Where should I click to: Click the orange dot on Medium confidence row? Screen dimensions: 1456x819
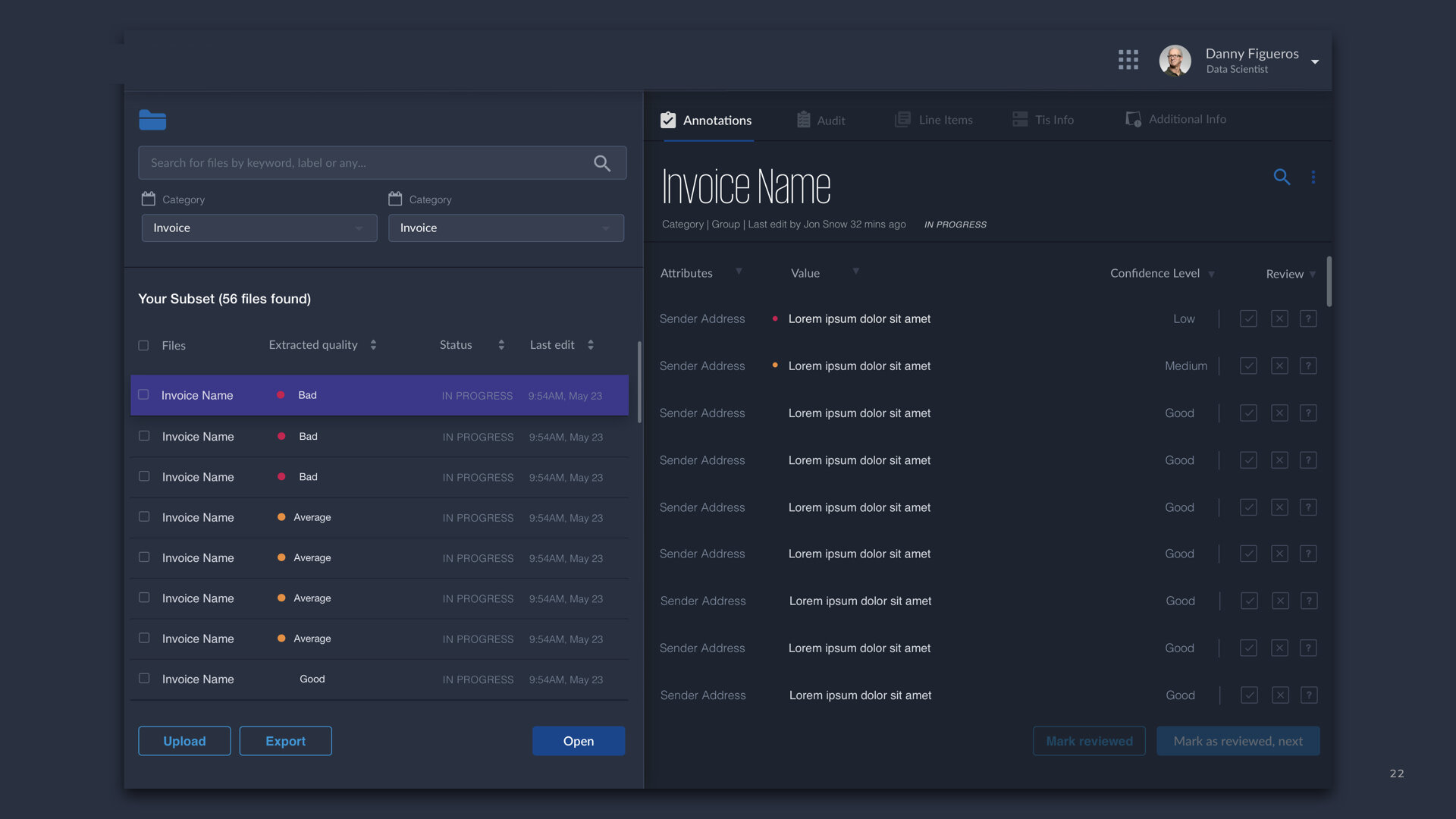pyautogui.click(x=774, y=366)
